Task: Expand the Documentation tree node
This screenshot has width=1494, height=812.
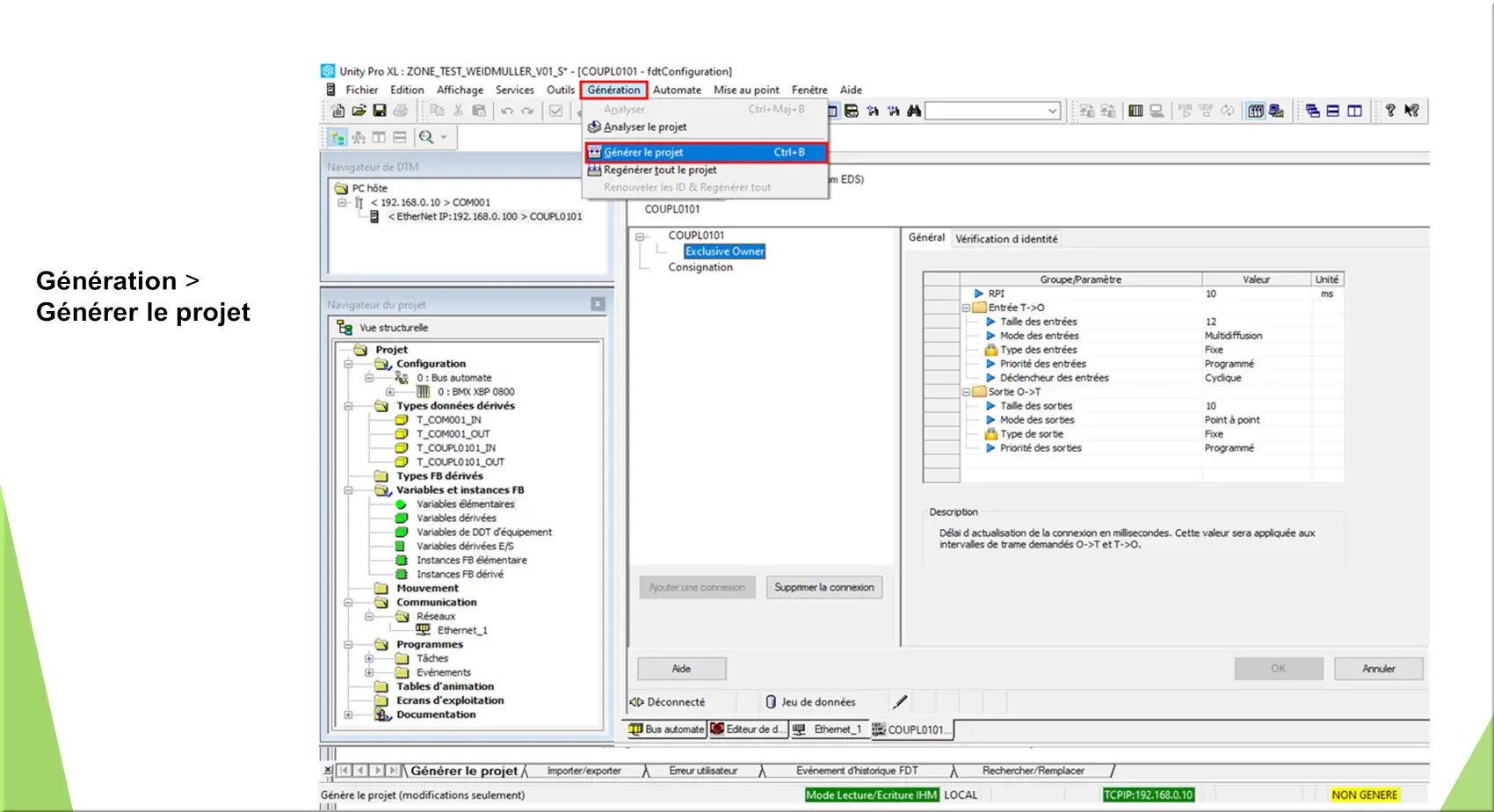Action: point(348,714)
